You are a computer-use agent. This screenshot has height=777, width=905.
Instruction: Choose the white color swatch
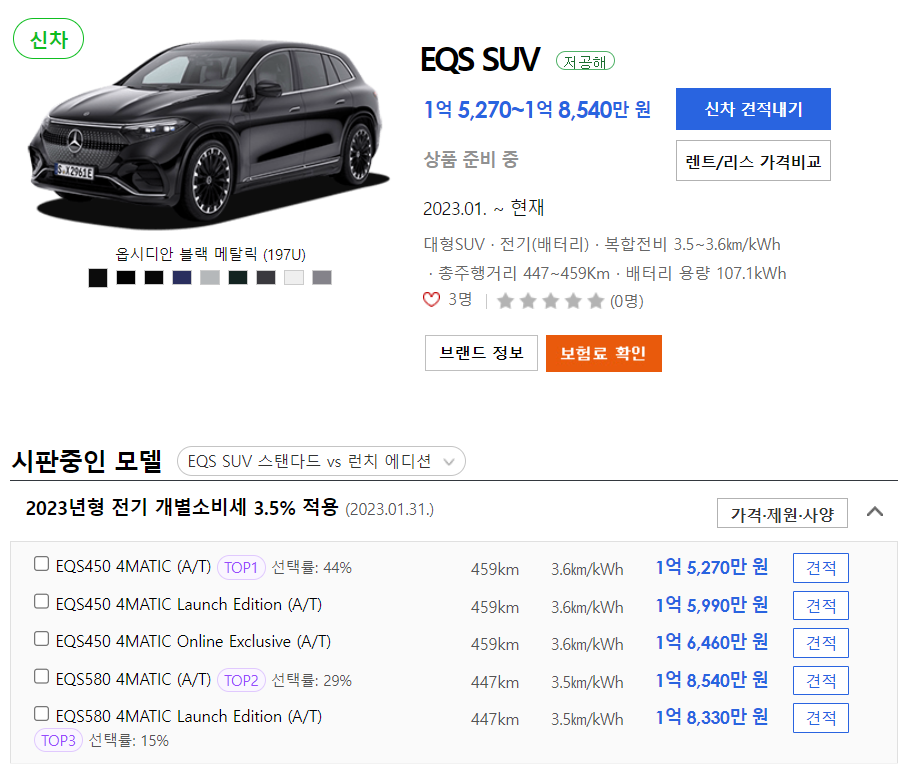tap(294, 278)
